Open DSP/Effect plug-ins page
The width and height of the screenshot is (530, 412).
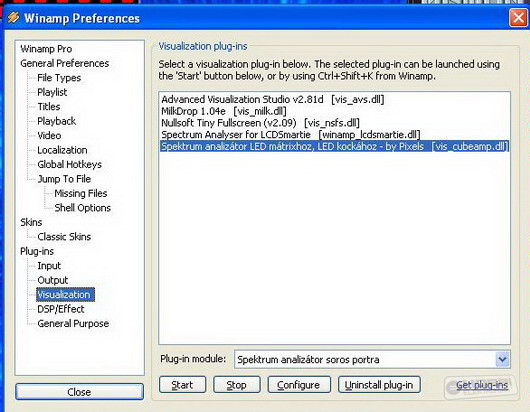tap(61, 309)
